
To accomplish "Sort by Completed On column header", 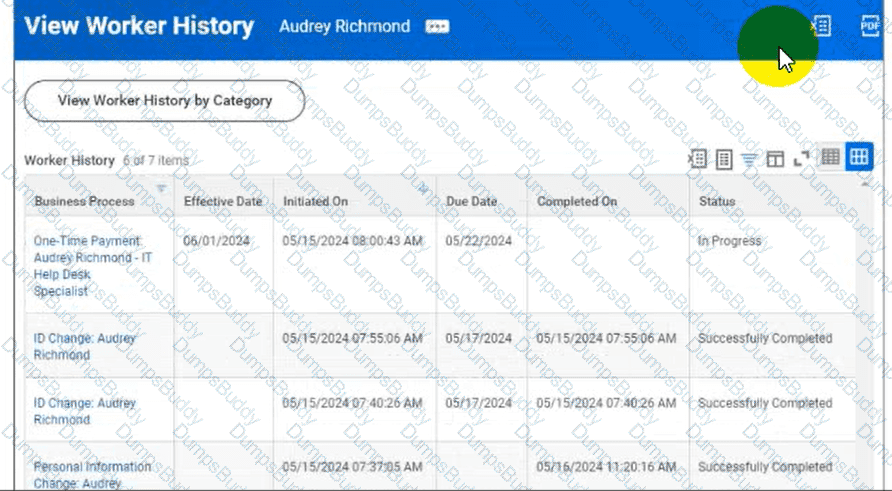I will (x=577, y=201).
